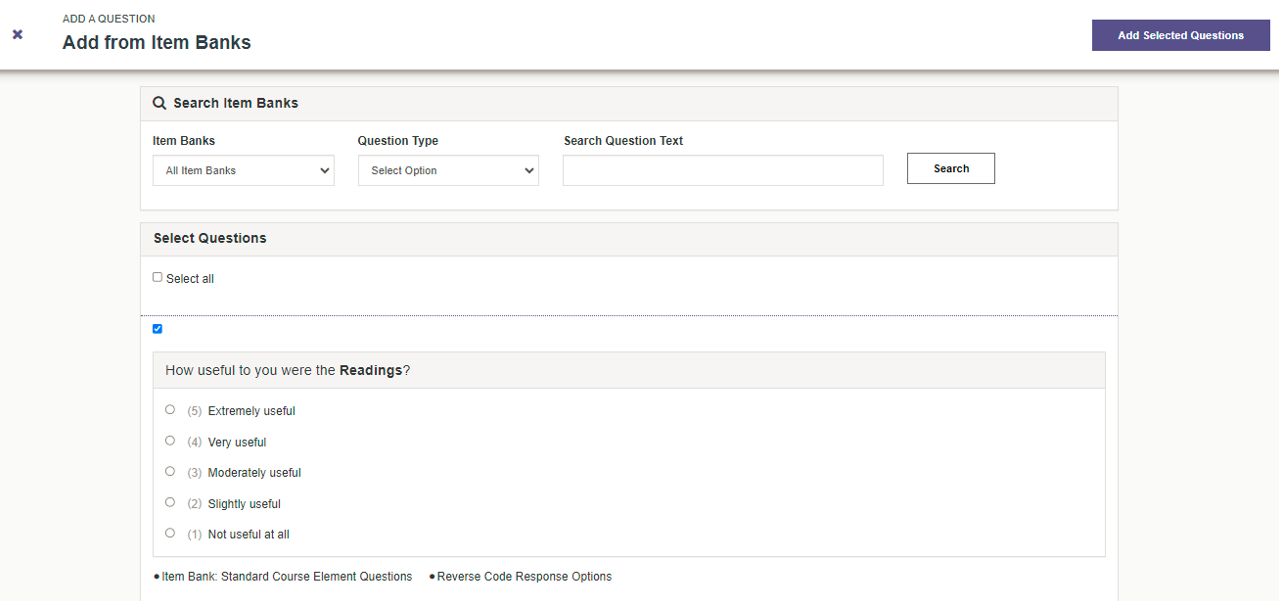Screen dimensions: 1279x601
Task: Uncheck the Readings question checkbox
Action: pos(157,329)
